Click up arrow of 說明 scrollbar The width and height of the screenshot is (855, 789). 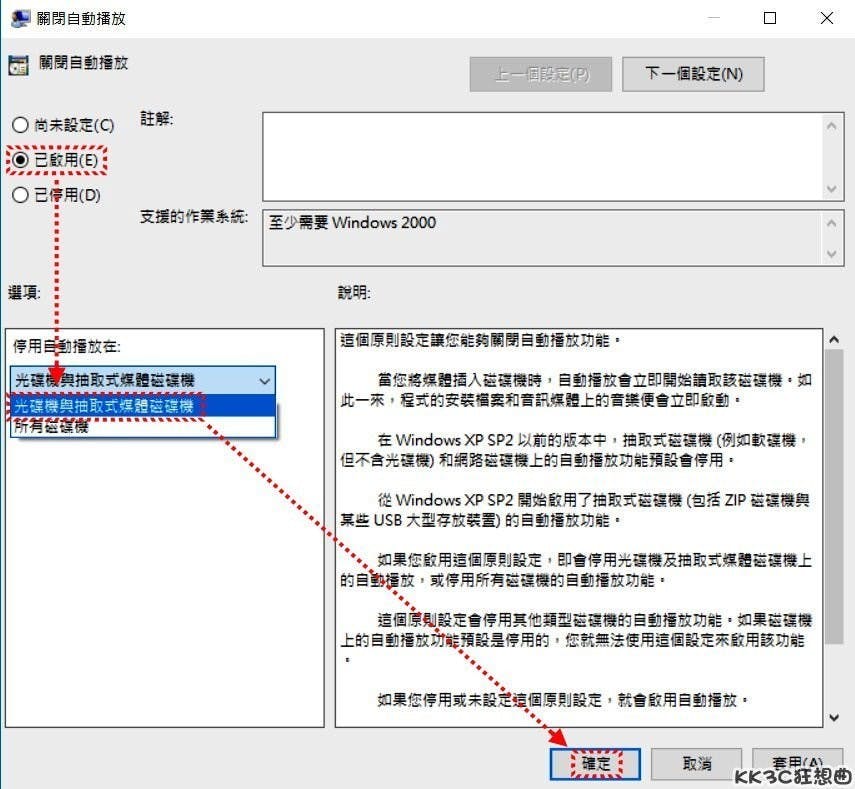(x=834, y=340)
